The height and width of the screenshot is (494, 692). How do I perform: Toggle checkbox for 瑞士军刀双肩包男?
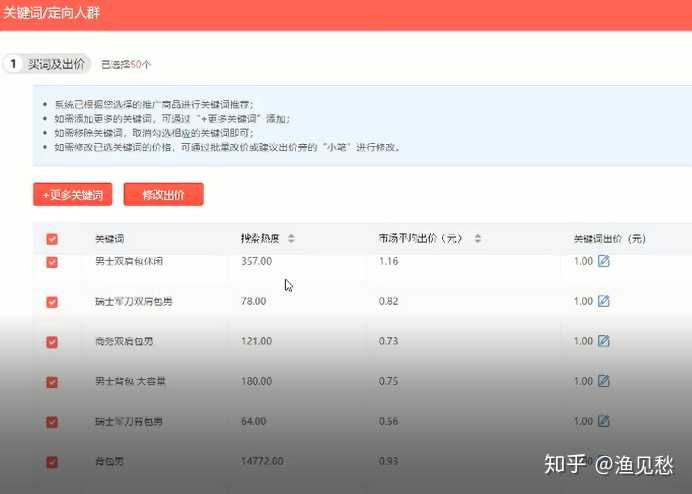pos(52,301)
